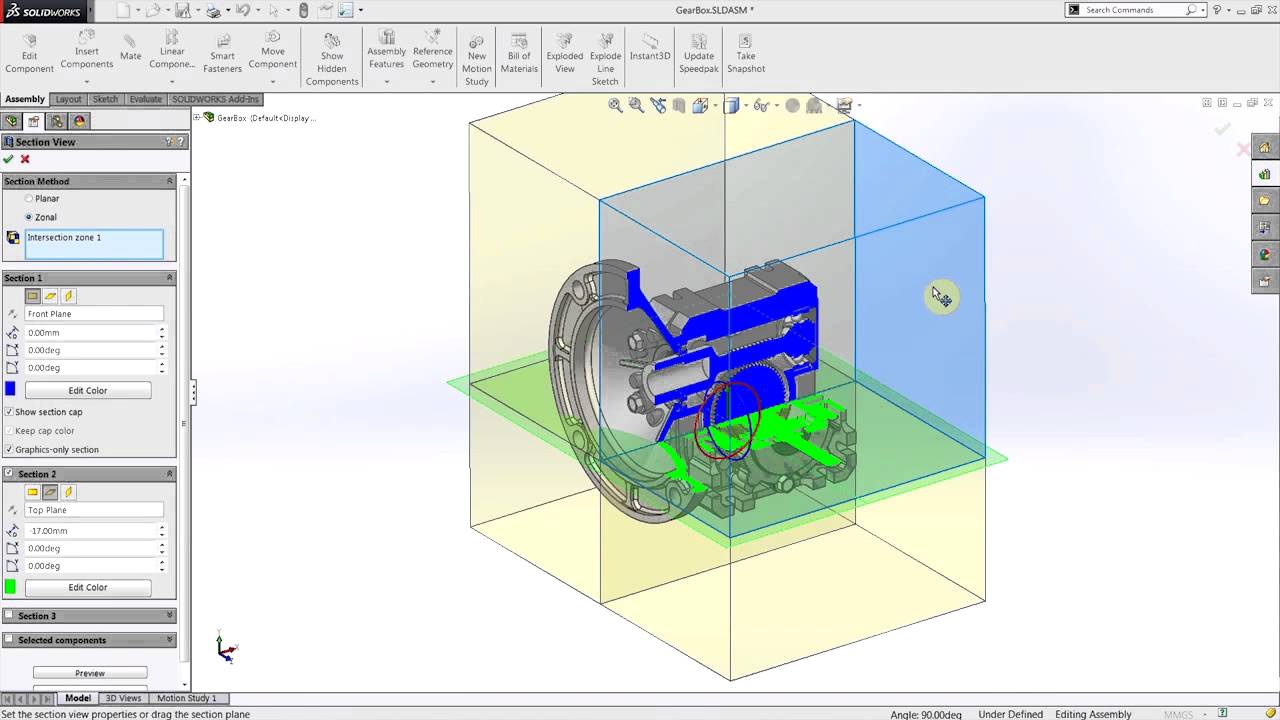
Task: Select Insert Components in ribbon
Action: (x=86, y=50)
